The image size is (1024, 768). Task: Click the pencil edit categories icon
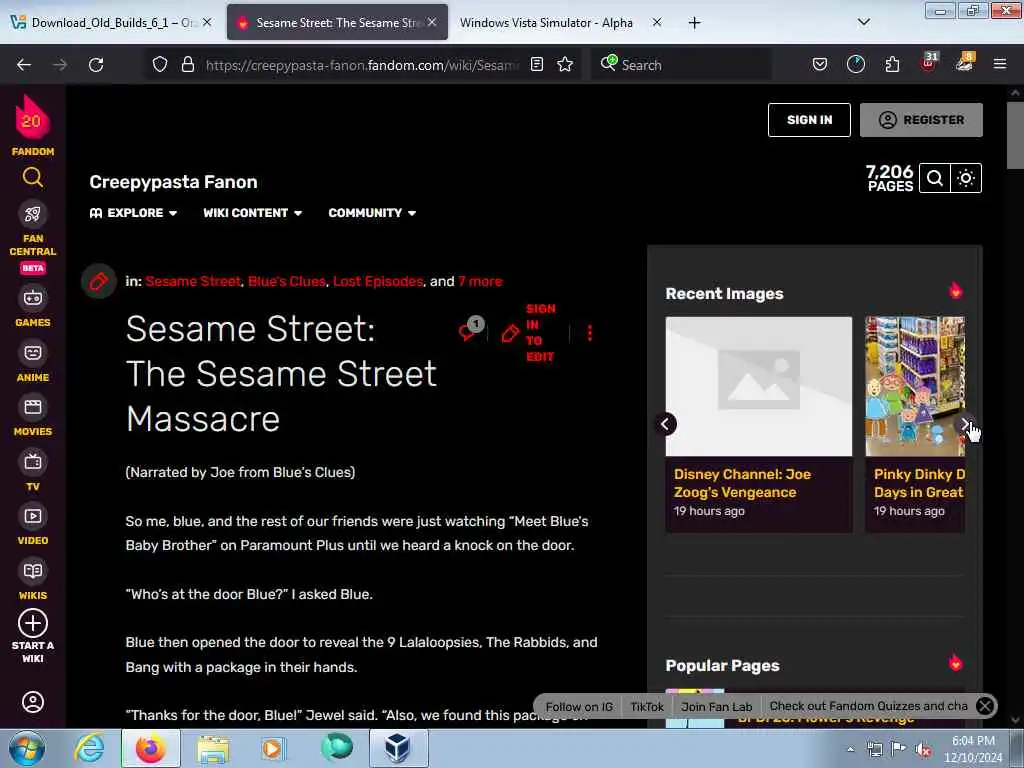tap(99, 281)
